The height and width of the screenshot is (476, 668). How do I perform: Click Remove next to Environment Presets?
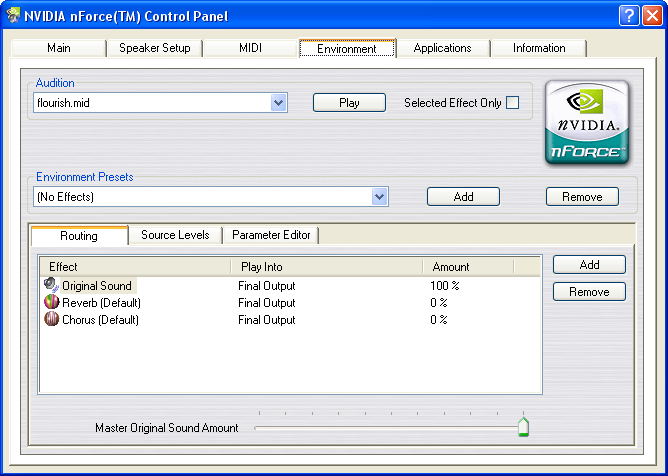582,197
